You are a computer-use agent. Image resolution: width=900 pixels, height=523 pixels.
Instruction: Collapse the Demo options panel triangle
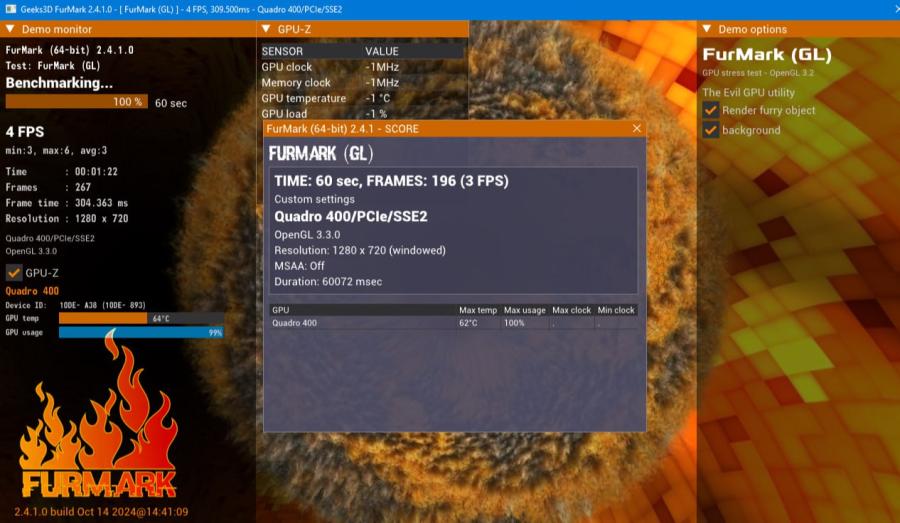click(707, 29)
